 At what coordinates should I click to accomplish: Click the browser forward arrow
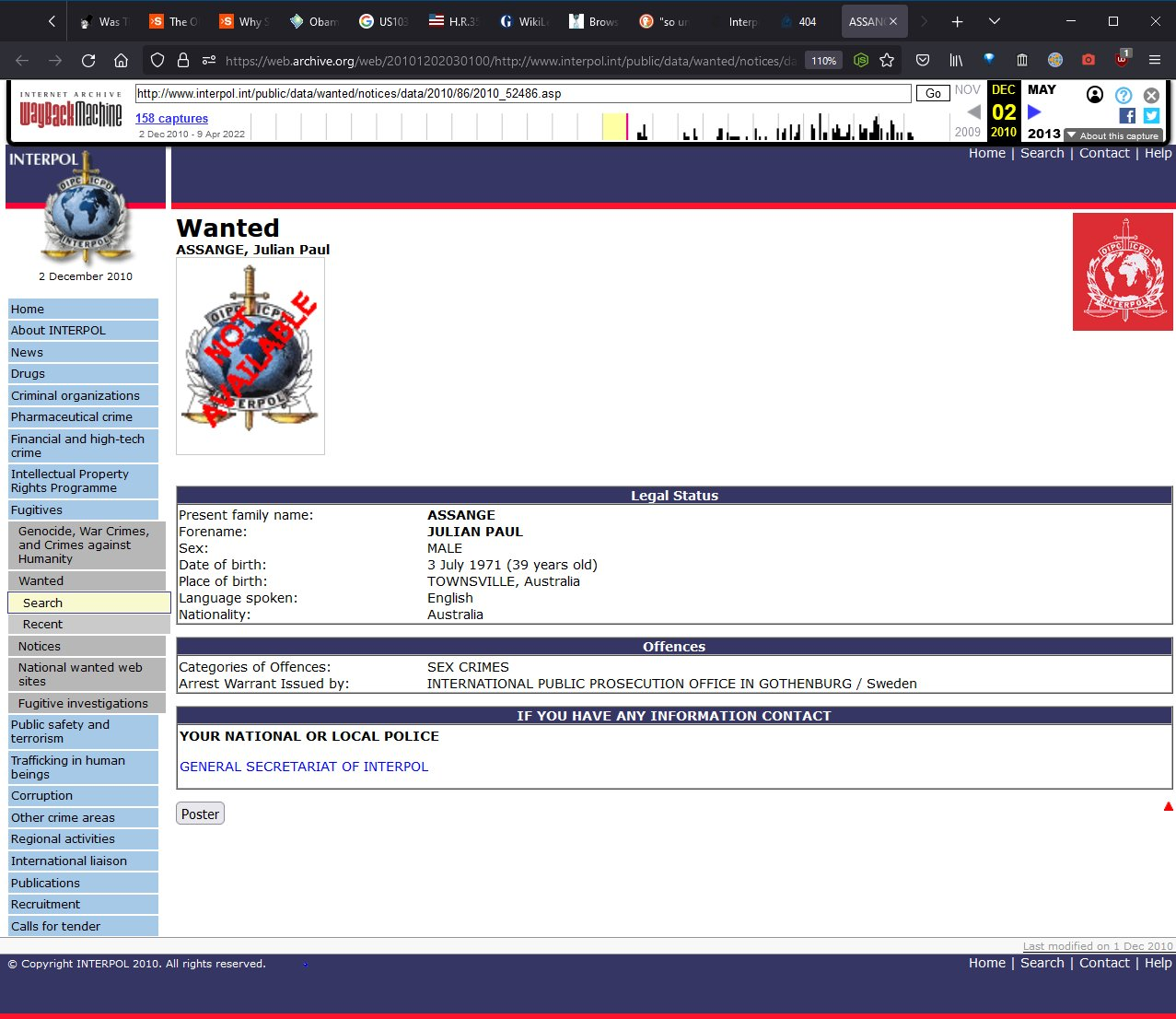point(55,60)
